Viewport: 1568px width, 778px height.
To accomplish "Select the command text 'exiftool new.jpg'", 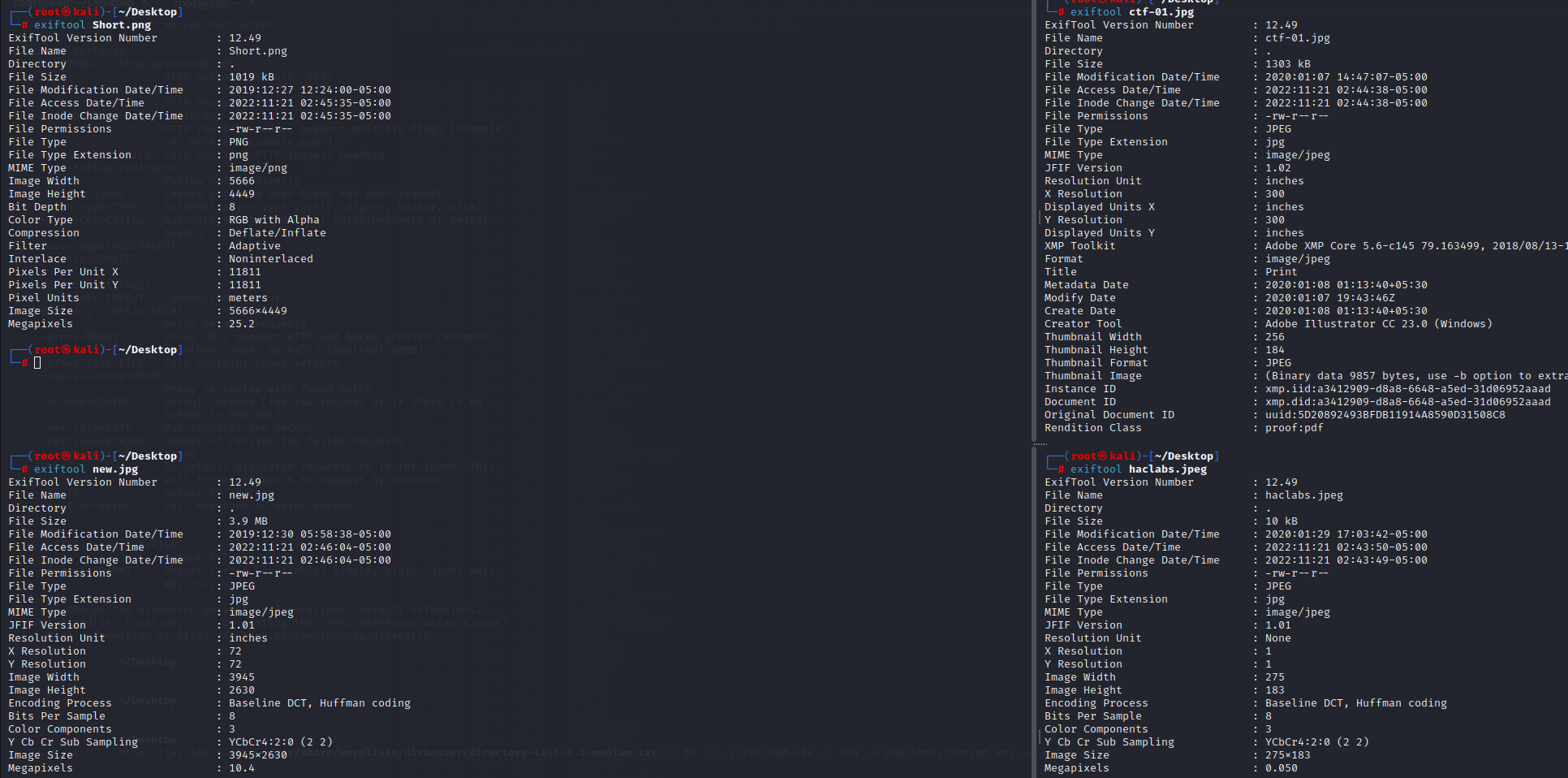I will point(86,469).
